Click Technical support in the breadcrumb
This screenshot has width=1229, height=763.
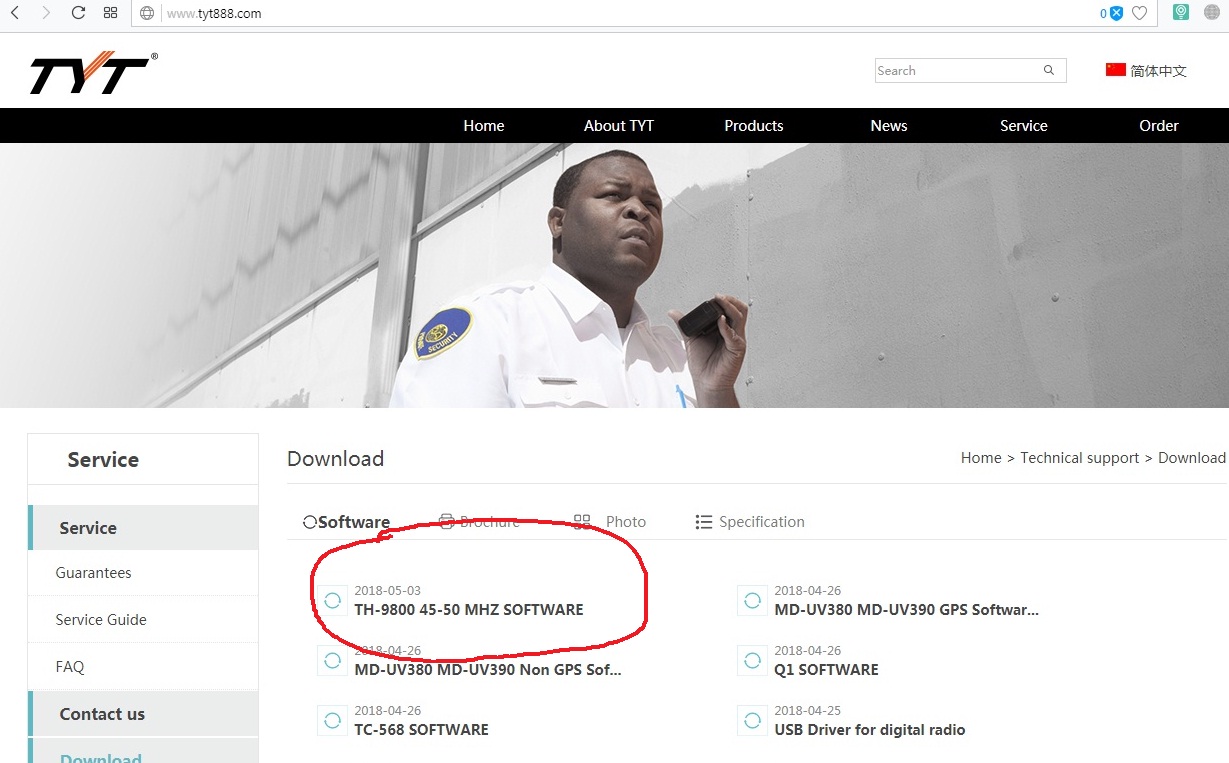point(1080,458)
